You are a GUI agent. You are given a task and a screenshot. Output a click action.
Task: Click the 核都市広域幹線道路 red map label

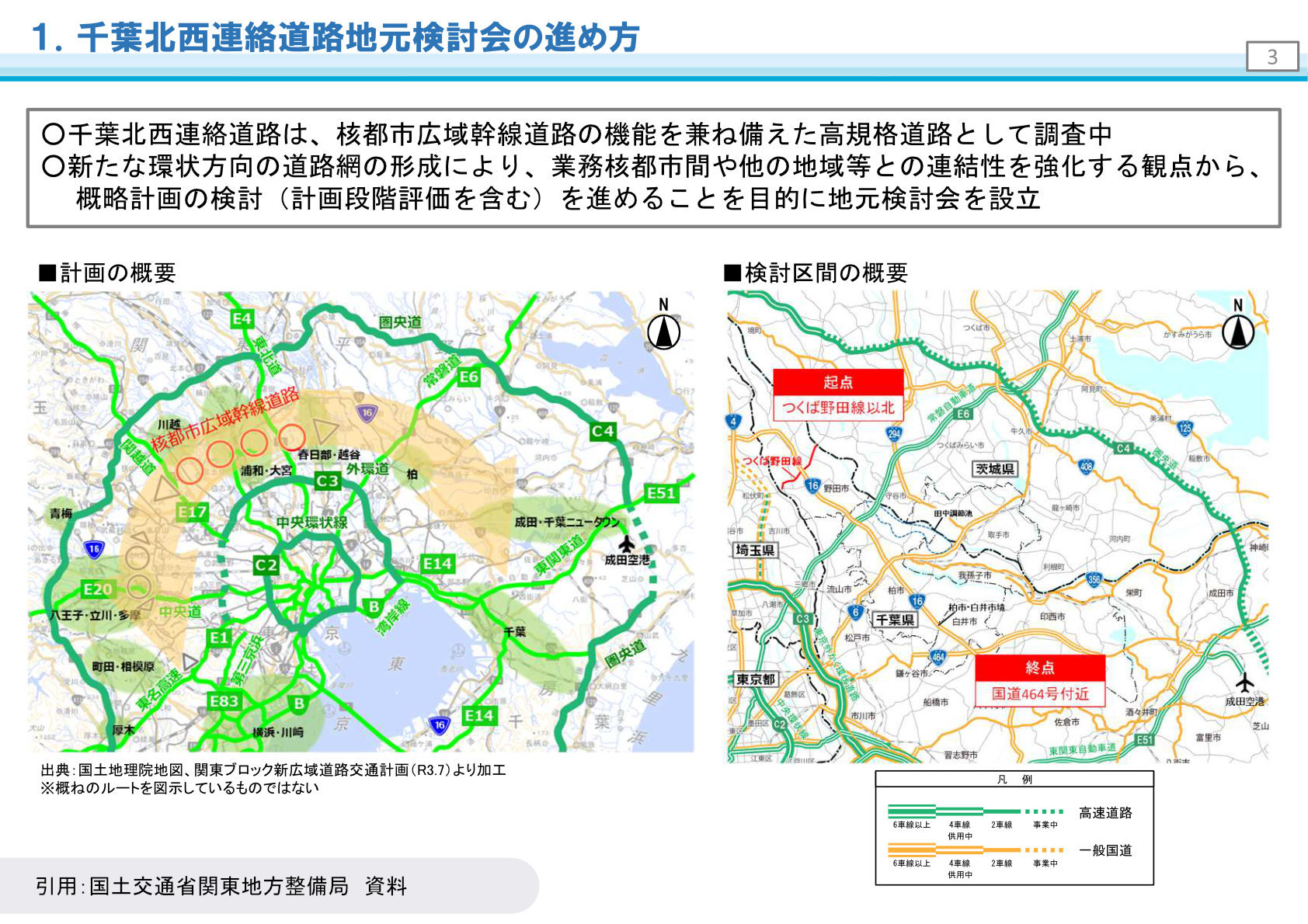point(225,420)
